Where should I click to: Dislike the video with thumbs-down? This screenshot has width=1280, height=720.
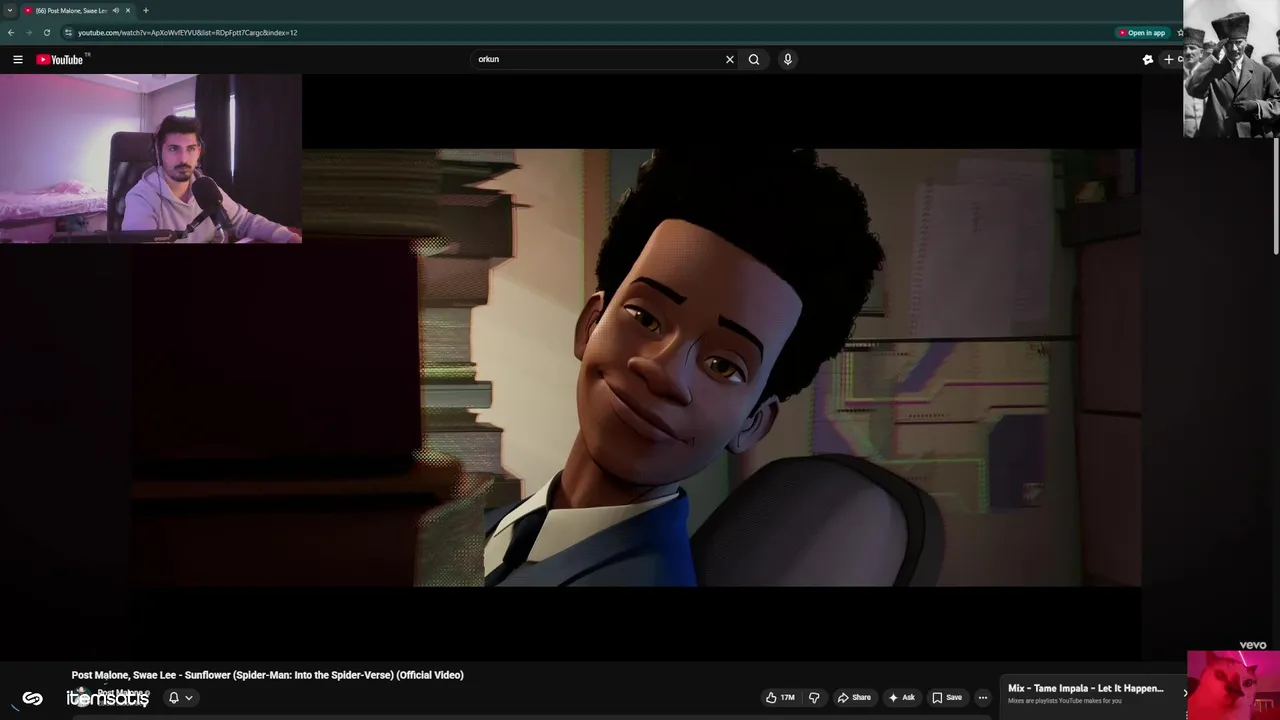click(814, 697)
